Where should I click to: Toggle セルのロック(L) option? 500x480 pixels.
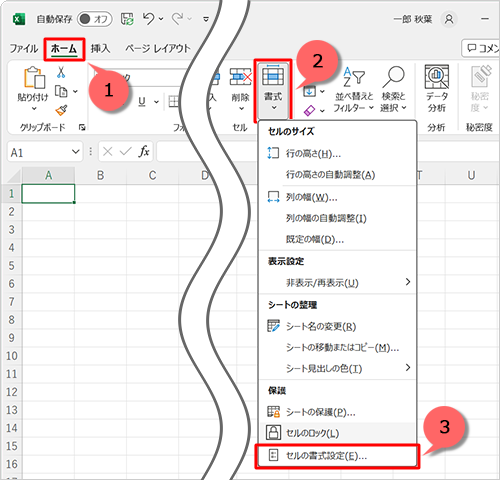(337, 433)
